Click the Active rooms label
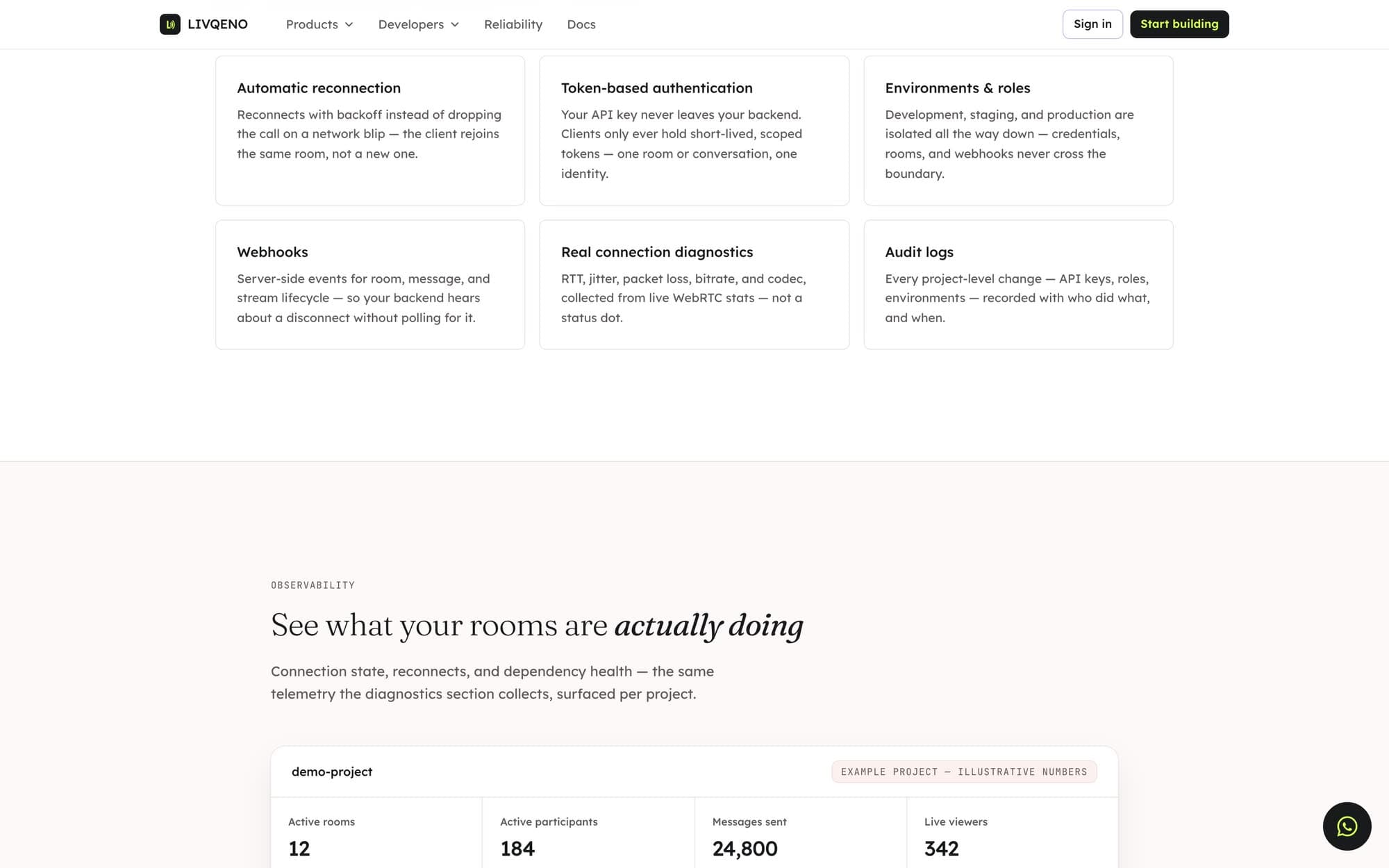This screenshot has width=1389, height=868. click(322, 821)
